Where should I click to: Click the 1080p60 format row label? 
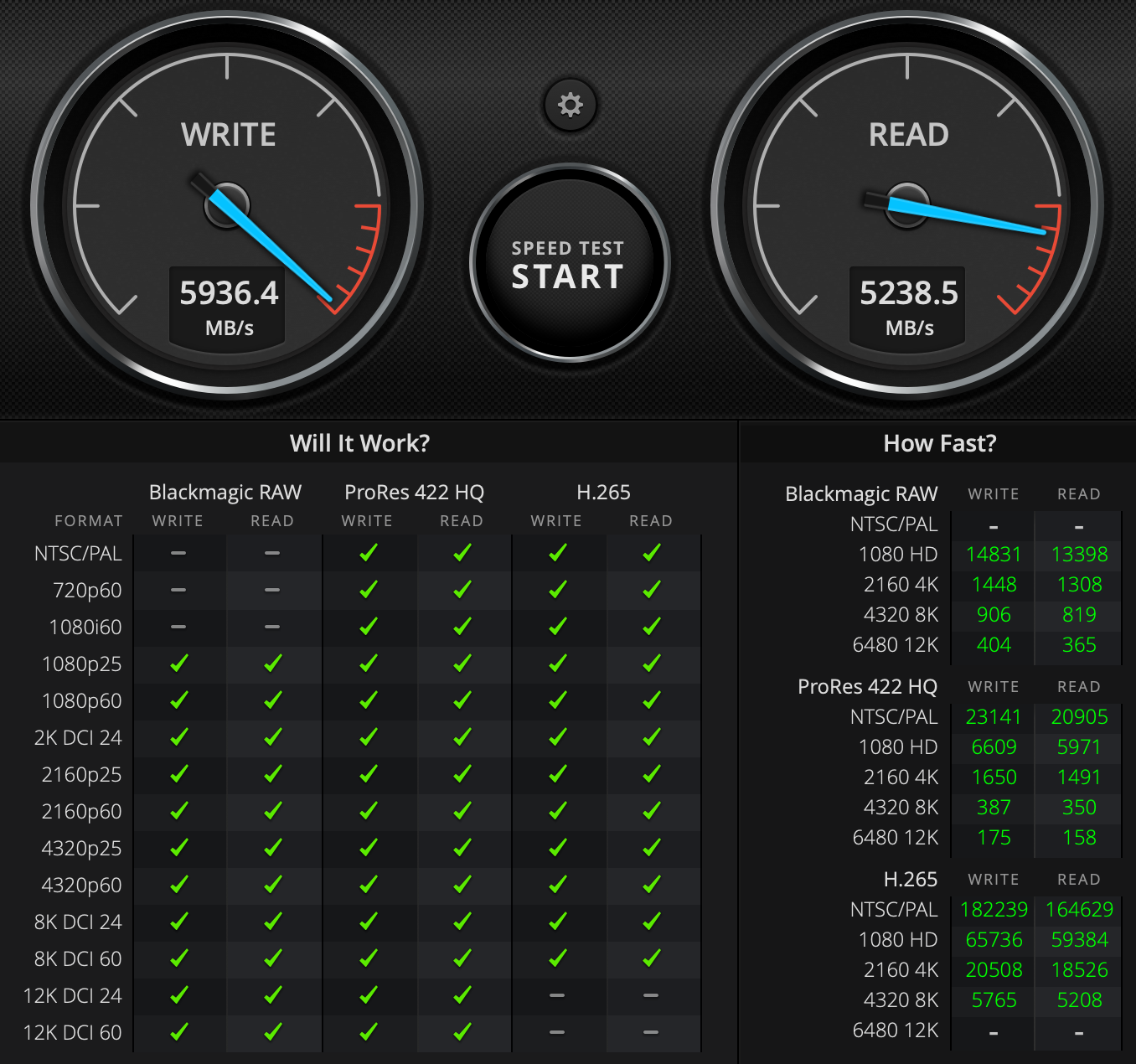click(x=82, y=701)
